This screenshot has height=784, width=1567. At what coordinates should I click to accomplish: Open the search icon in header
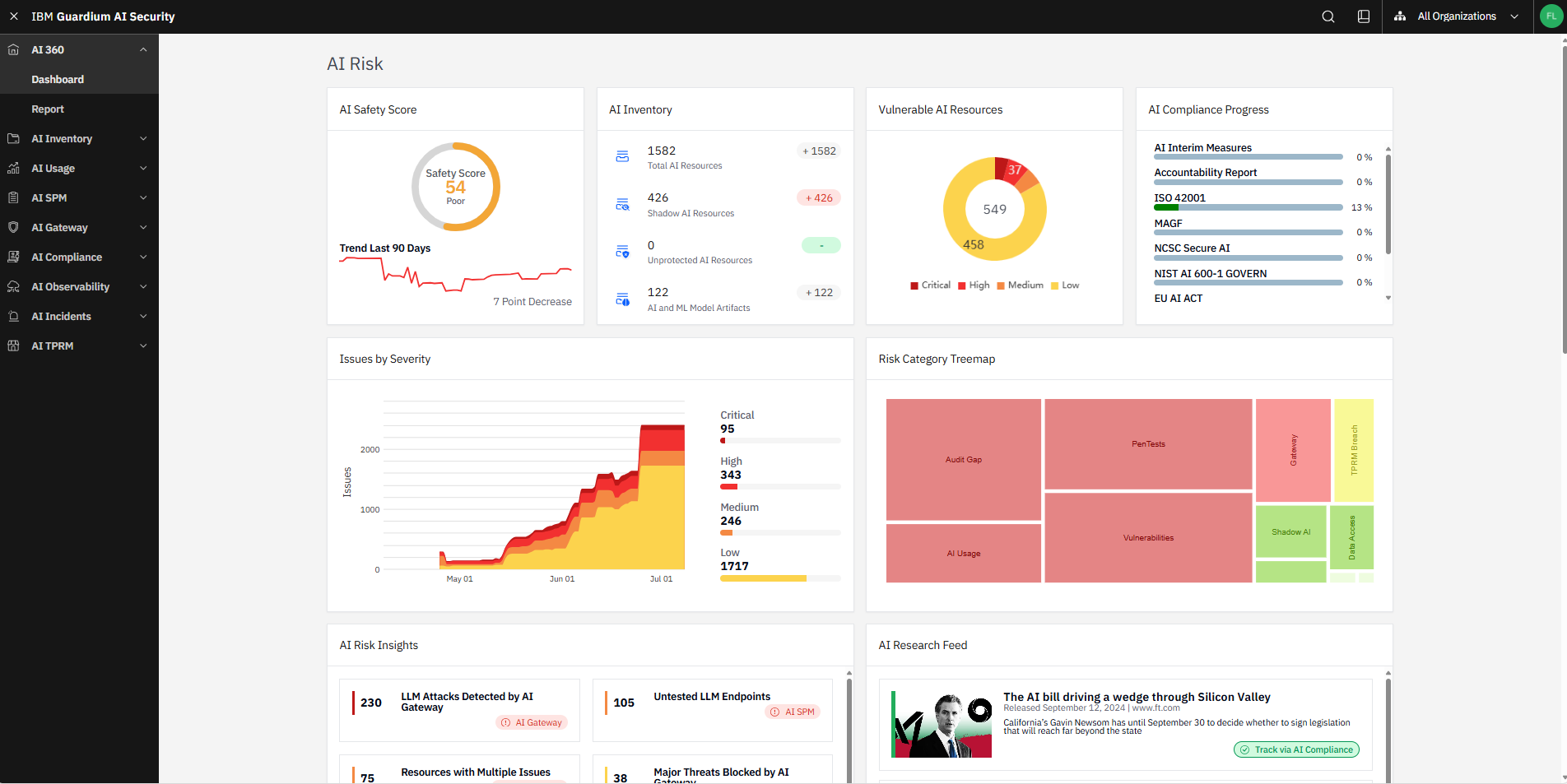(1328, 16)
